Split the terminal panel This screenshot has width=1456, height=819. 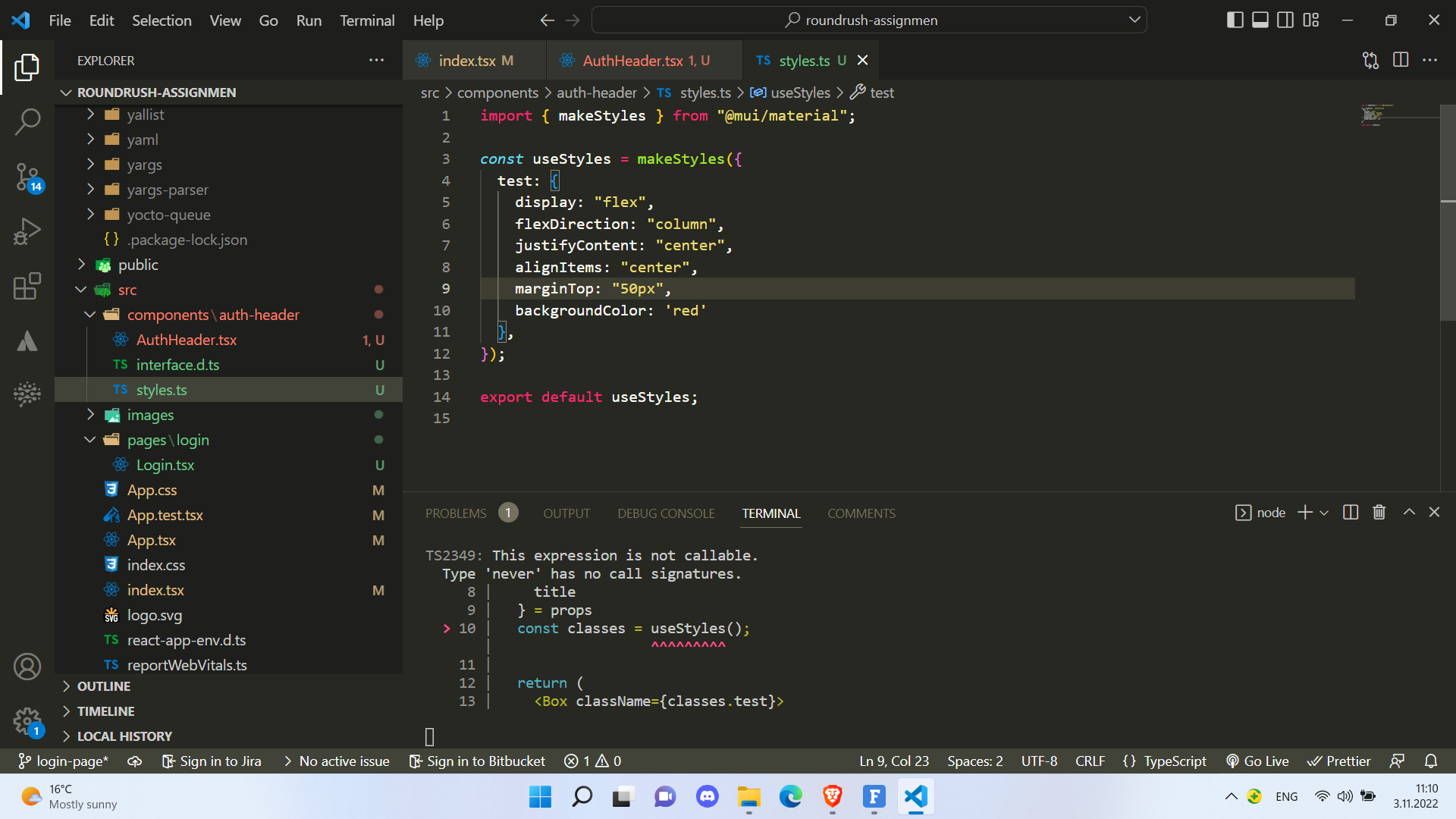(x=1351, y=513)
